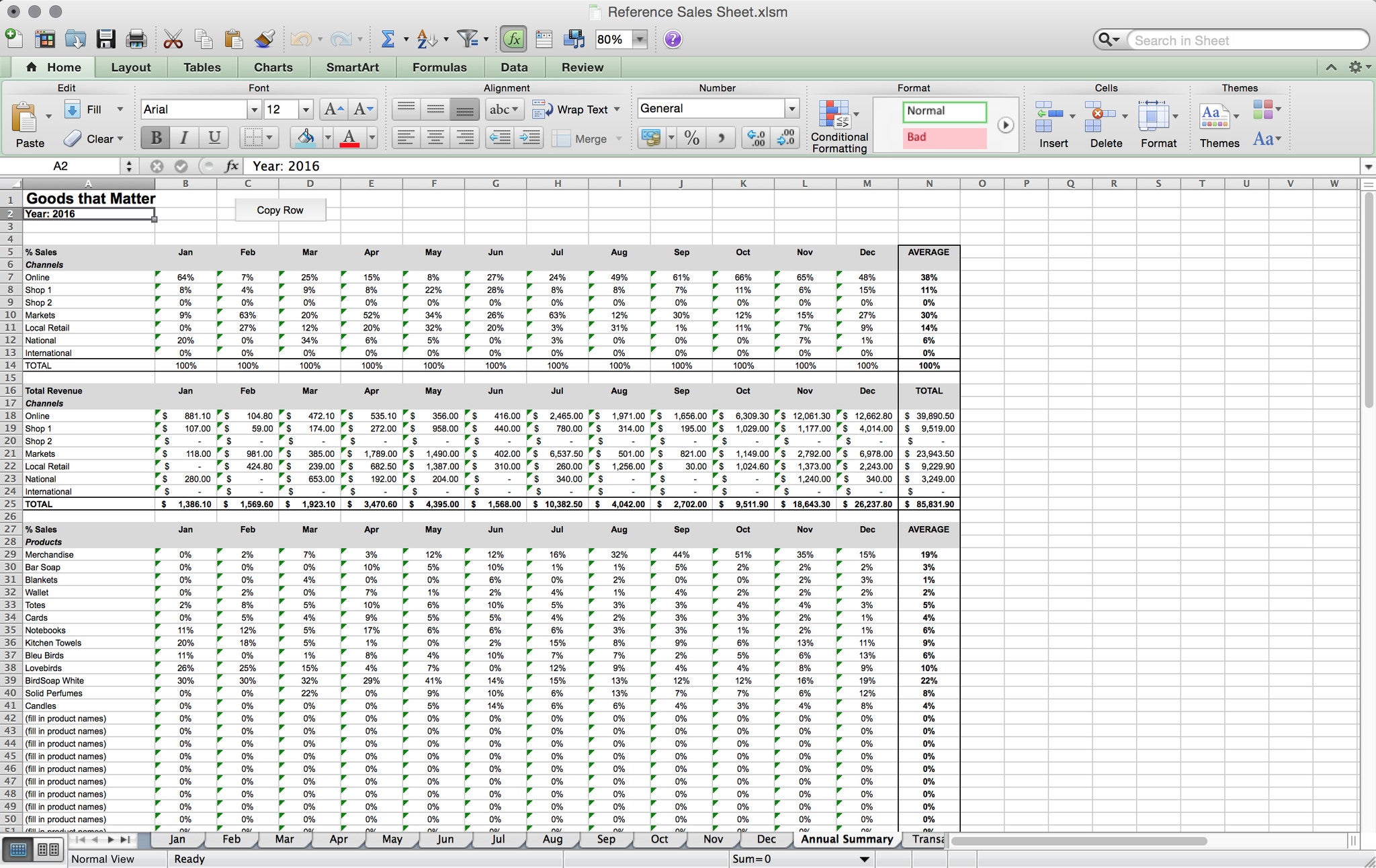Click the Sort A-Z icon

pos(427,39)
